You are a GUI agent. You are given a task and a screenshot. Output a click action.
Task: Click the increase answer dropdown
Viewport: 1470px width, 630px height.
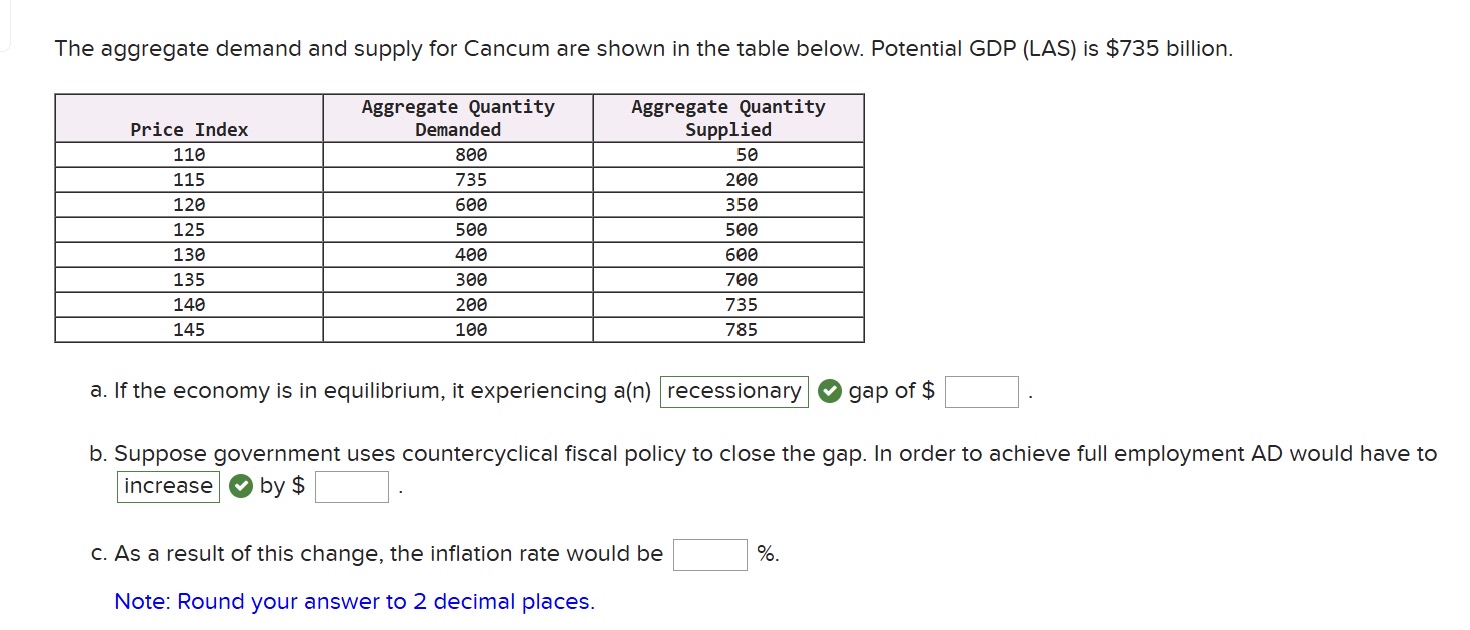tap(168, 486)
